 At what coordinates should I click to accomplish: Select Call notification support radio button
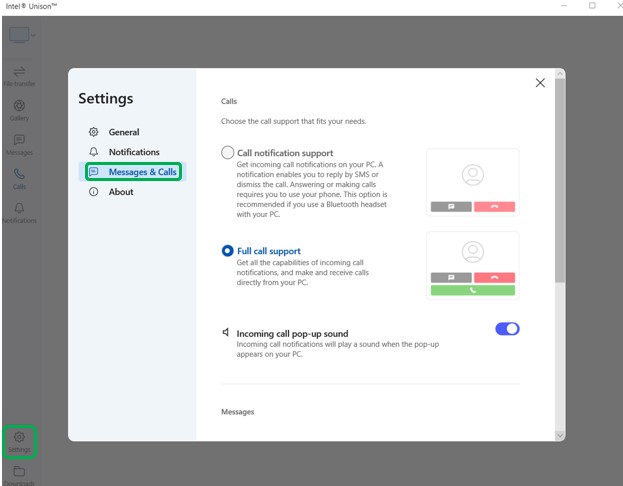(228, 153)
